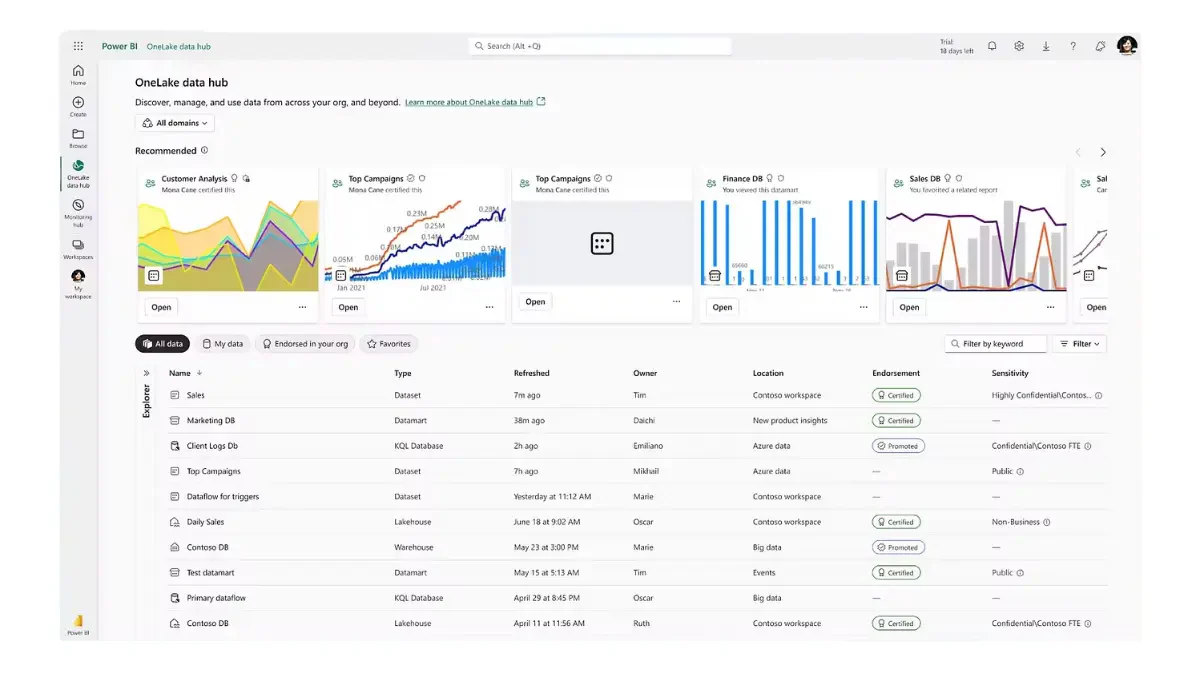Expand the Explorer pane
The height and width of the screenshot is (675, 1200).
(146, 373)
